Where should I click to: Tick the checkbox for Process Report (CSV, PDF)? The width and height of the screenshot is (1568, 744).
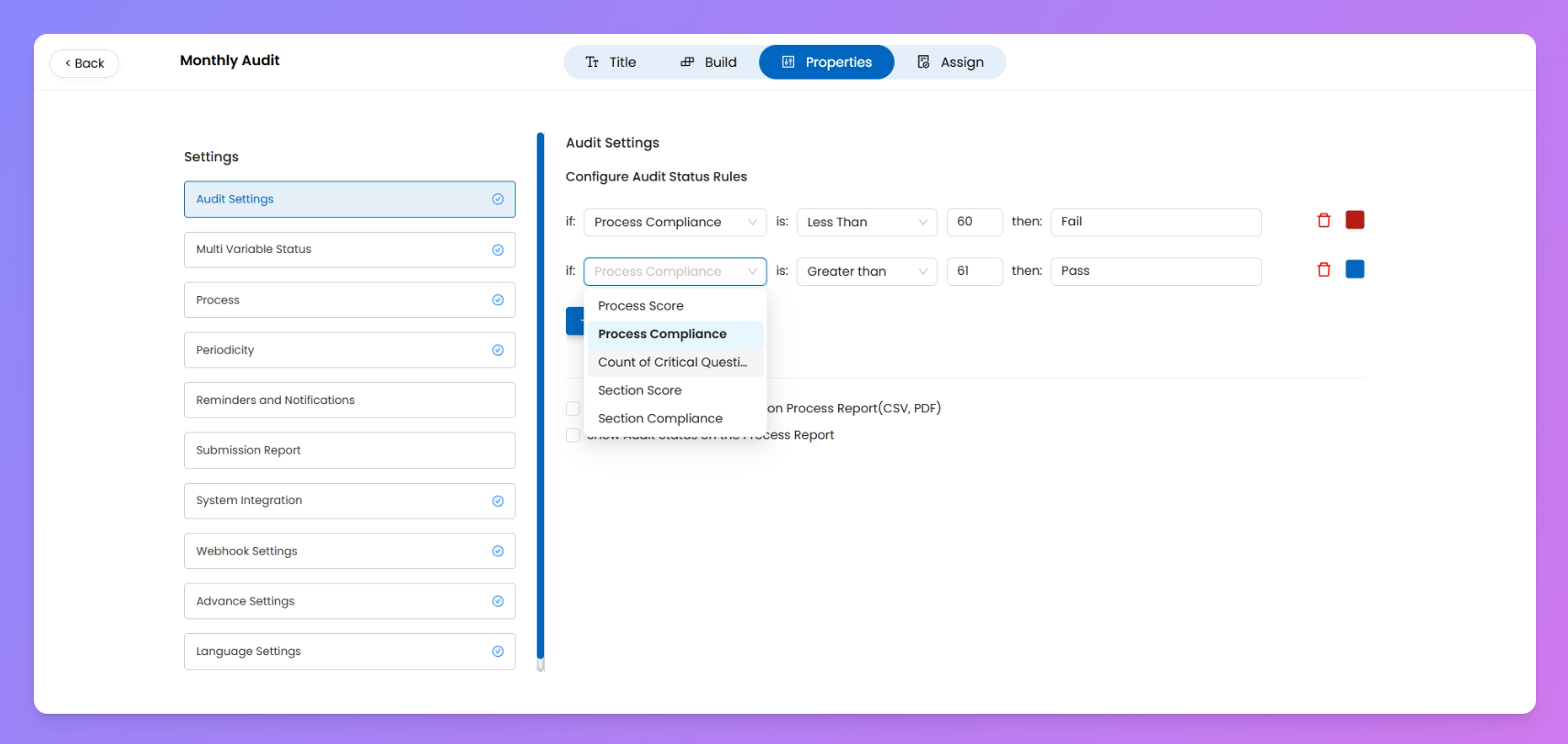(572, 409)
